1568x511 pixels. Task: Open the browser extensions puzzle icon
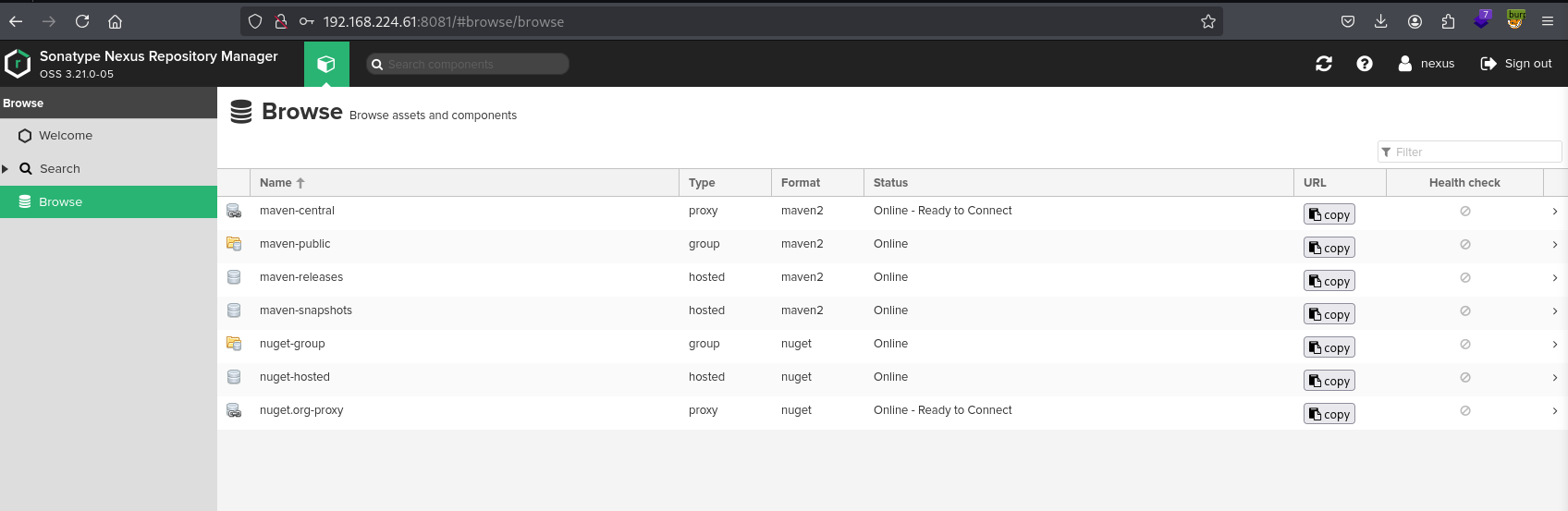pos(1448,21)
